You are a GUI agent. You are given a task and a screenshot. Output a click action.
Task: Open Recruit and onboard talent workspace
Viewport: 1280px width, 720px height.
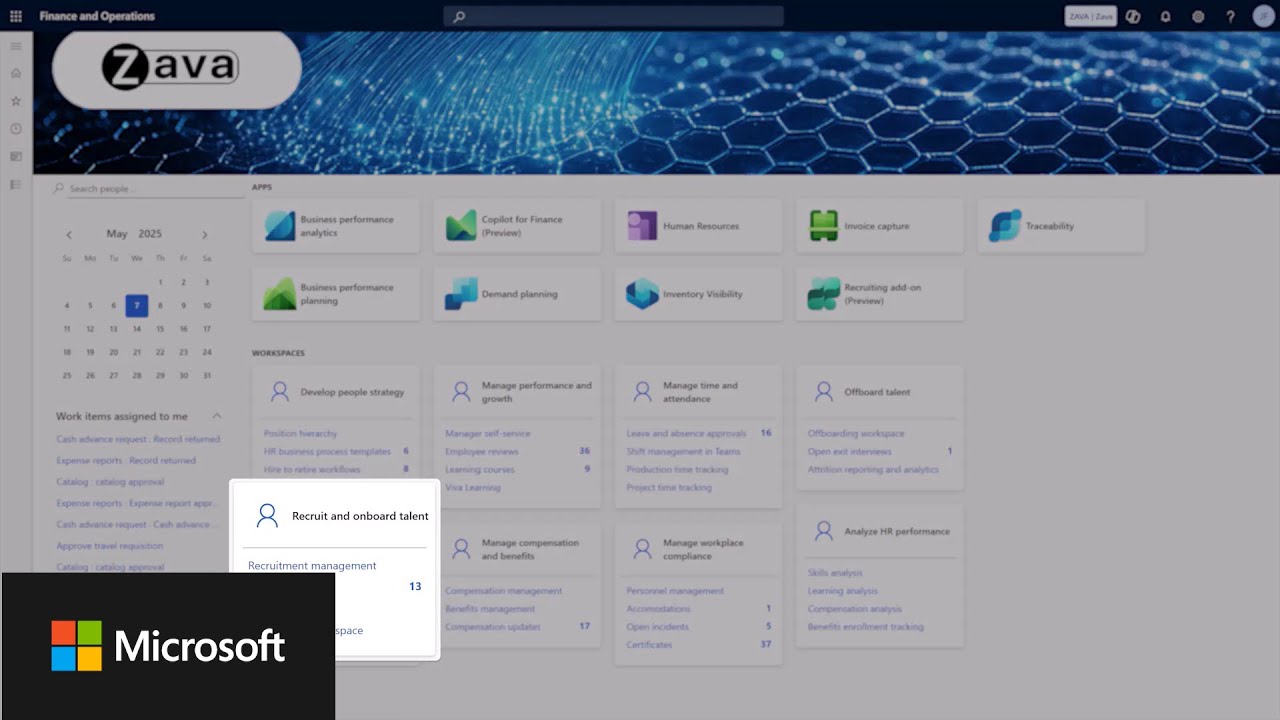coord(360,516)
